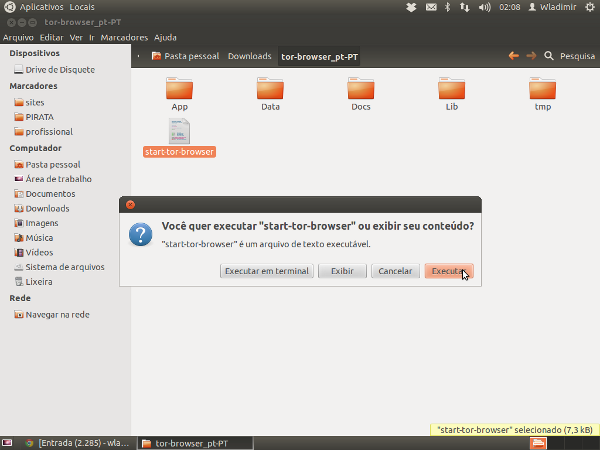Open the network connection indicator
The height and width of the screenshot is (450, 600).
465,7
